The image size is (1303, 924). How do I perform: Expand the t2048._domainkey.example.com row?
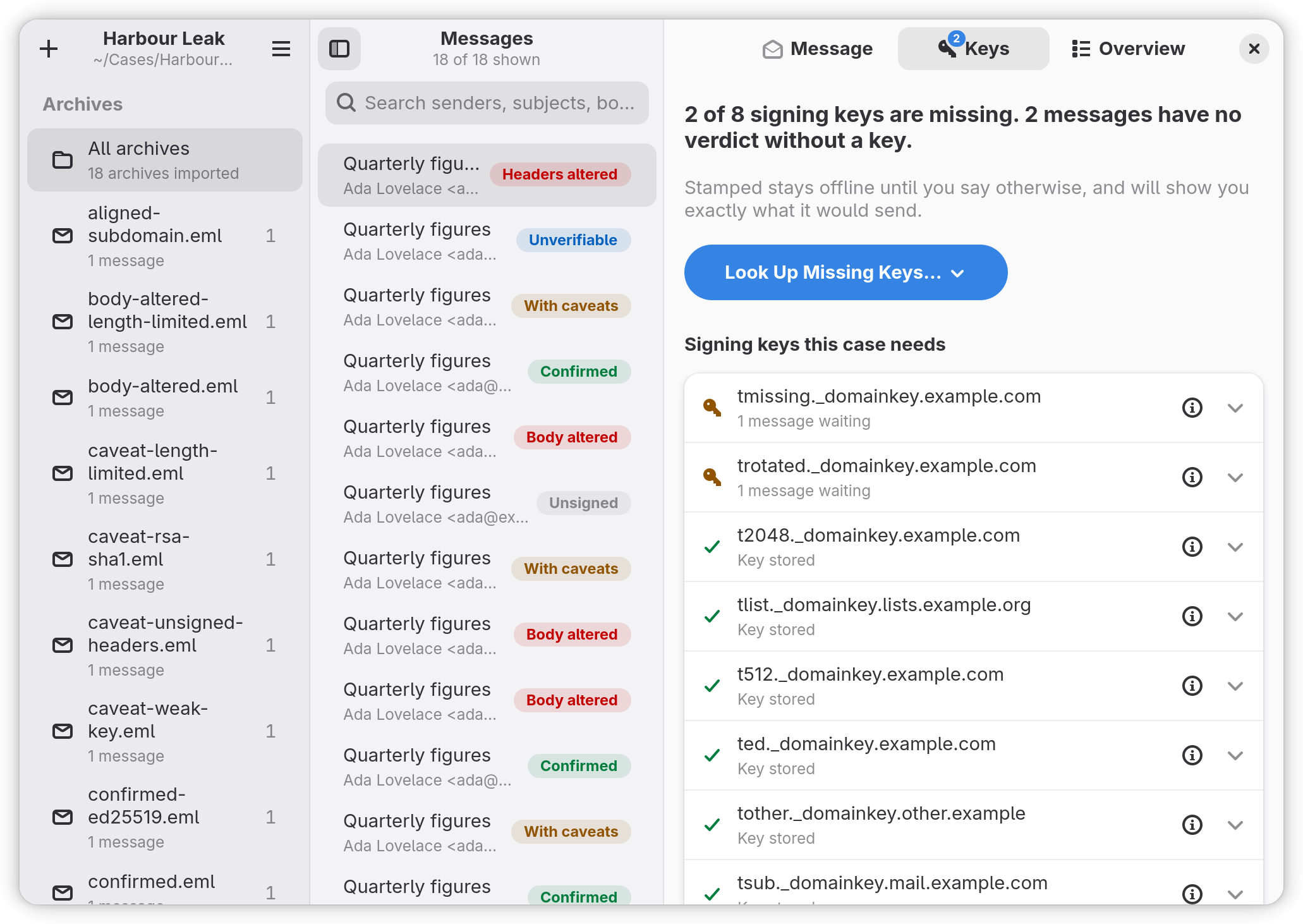tap(1235, 547)
